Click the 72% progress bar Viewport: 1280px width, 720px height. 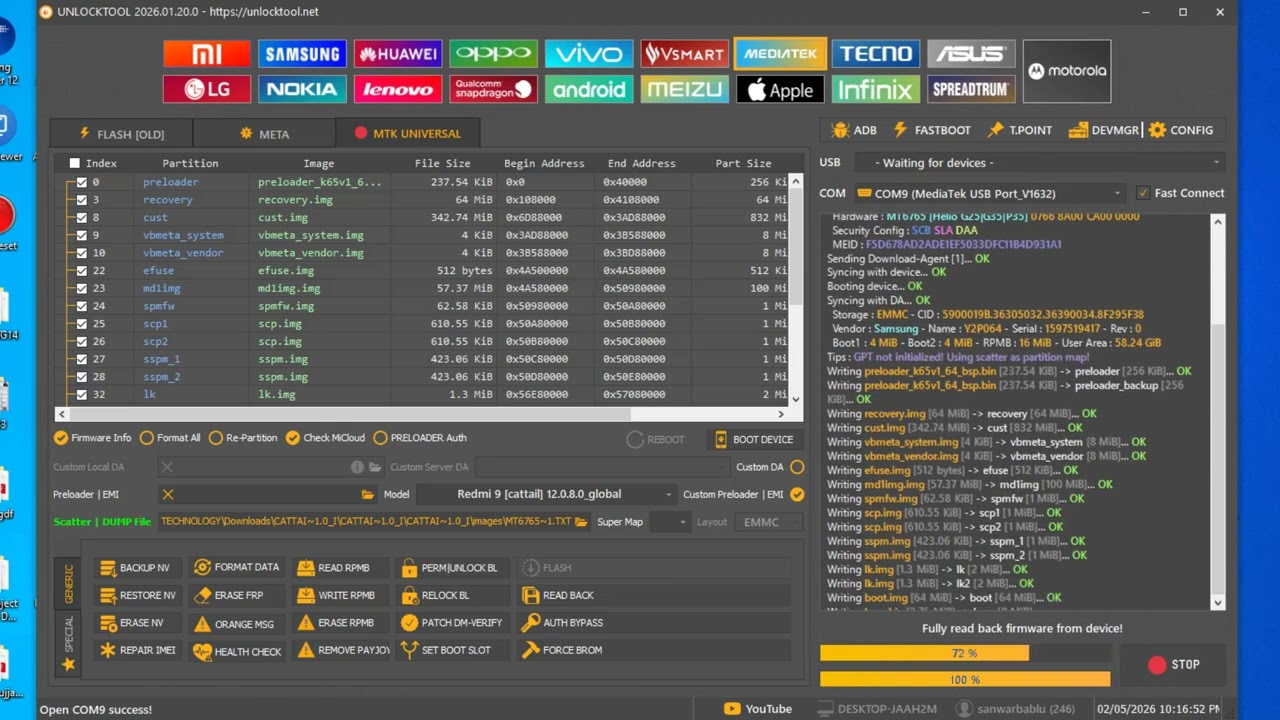click(x=965, y=653)
